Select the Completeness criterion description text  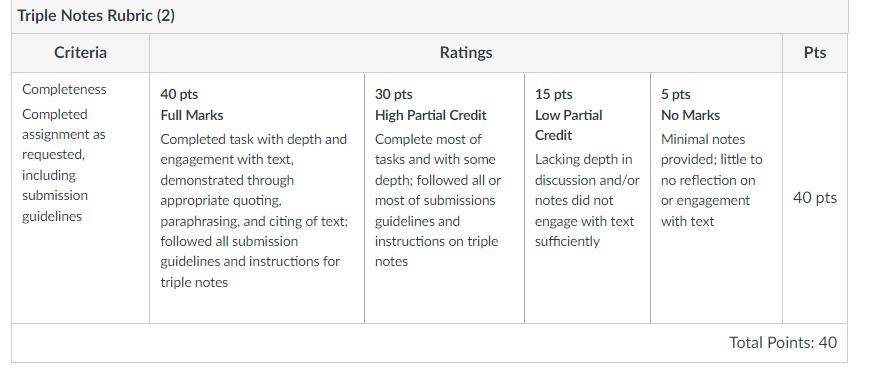(64, 165)
